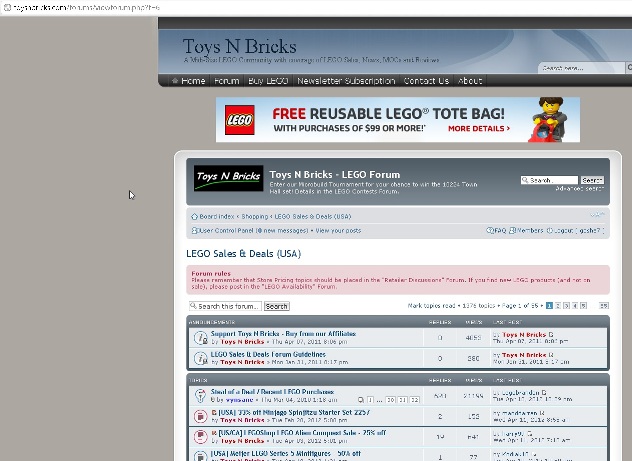632x461 pixels.
Task: Click the browser address bar URL
Action: pyautogui.click(x=87, y=7)
